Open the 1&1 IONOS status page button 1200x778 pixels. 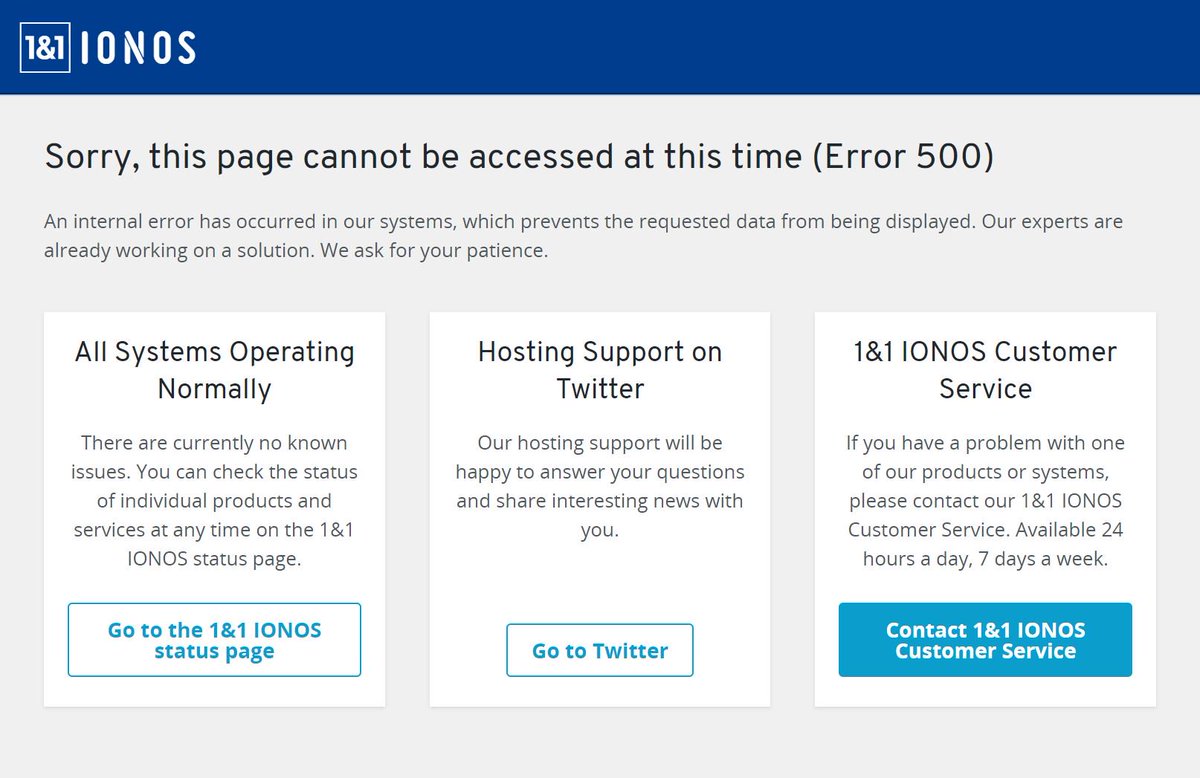pyautogui.click(x=214, y=640)
